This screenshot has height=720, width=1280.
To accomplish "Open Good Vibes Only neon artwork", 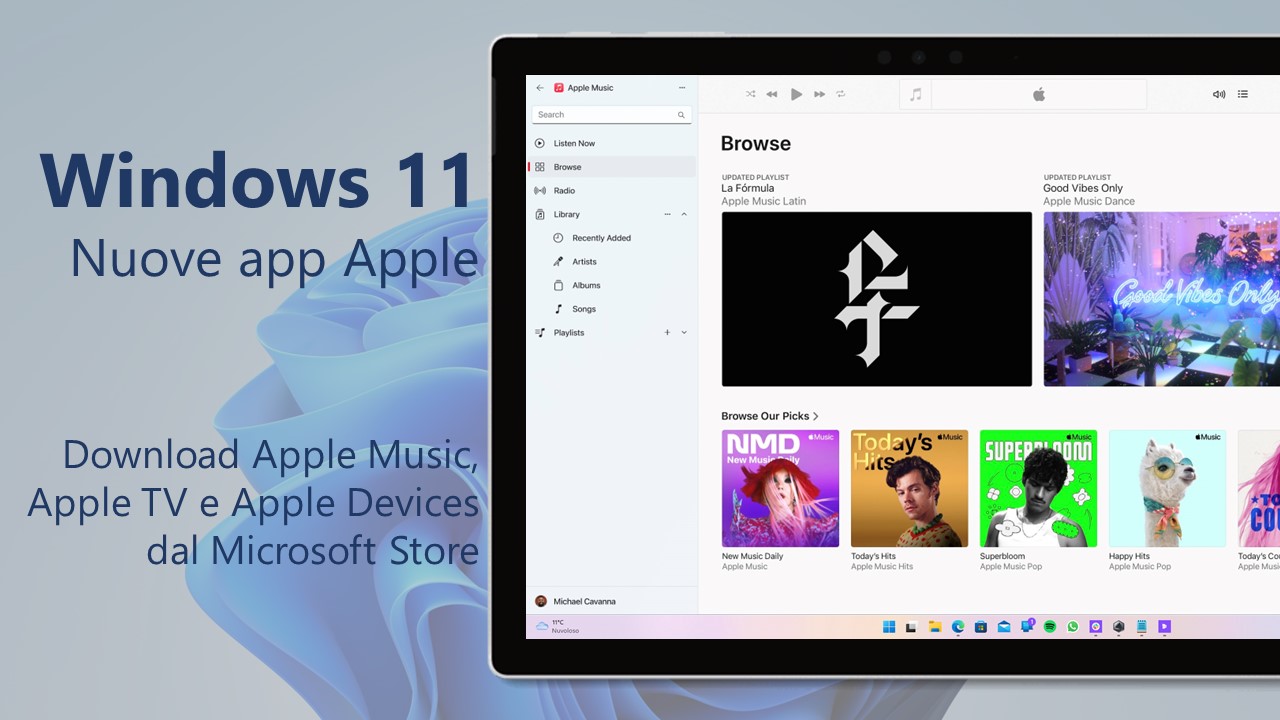I will [1161, 299].
